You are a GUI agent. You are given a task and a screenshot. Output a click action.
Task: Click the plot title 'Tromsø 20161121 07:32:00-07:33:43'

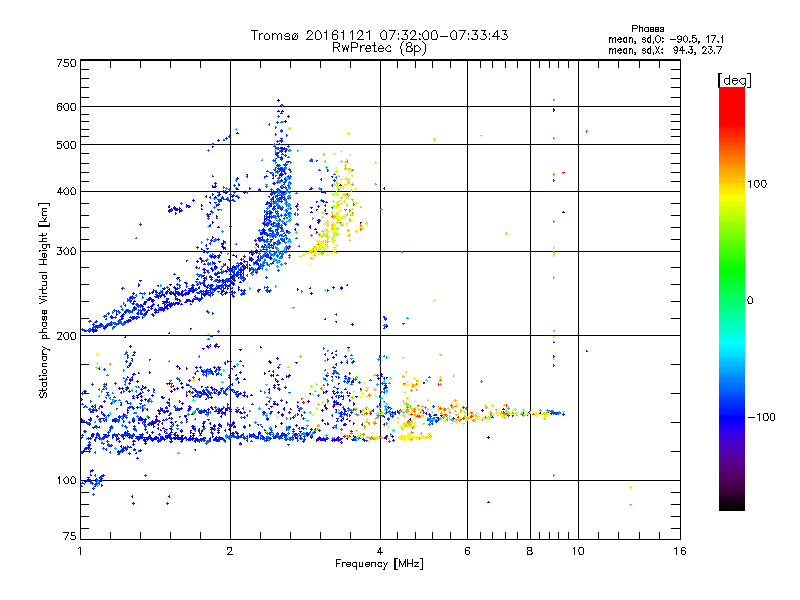[x=379, y=35]
